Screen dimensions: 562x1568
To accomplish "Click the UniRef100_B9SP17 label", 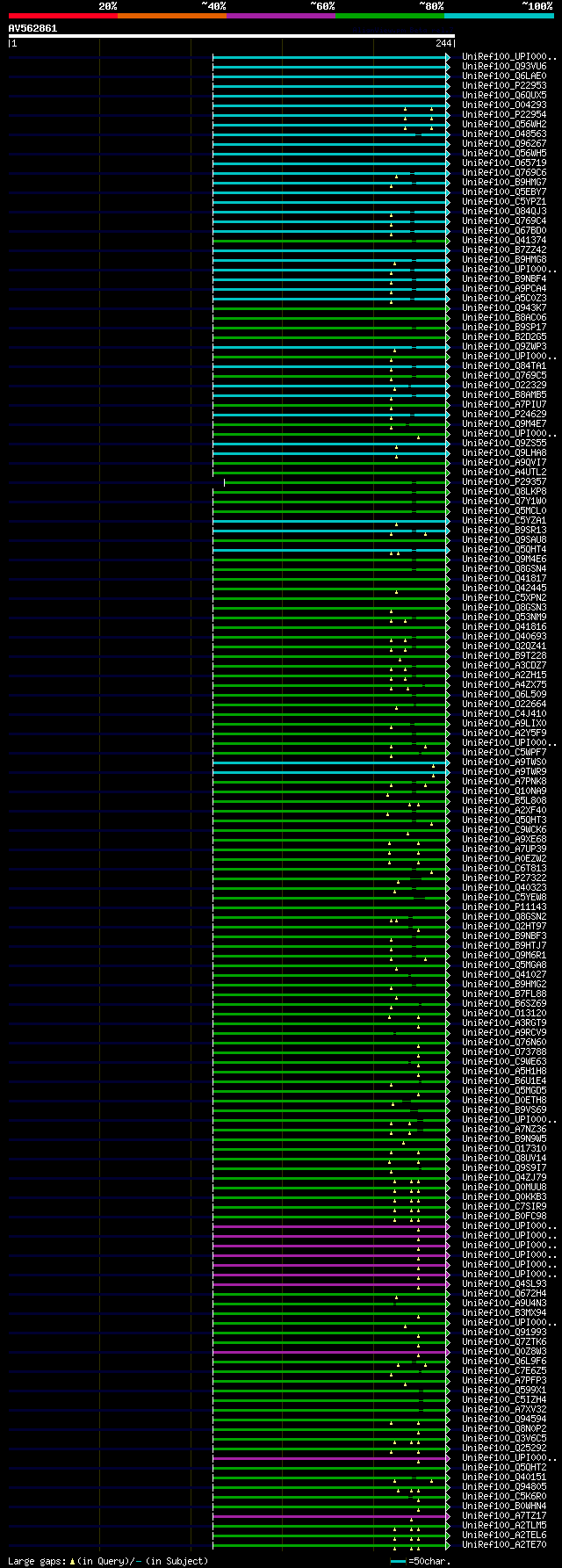I will click(x=504, y=327).
